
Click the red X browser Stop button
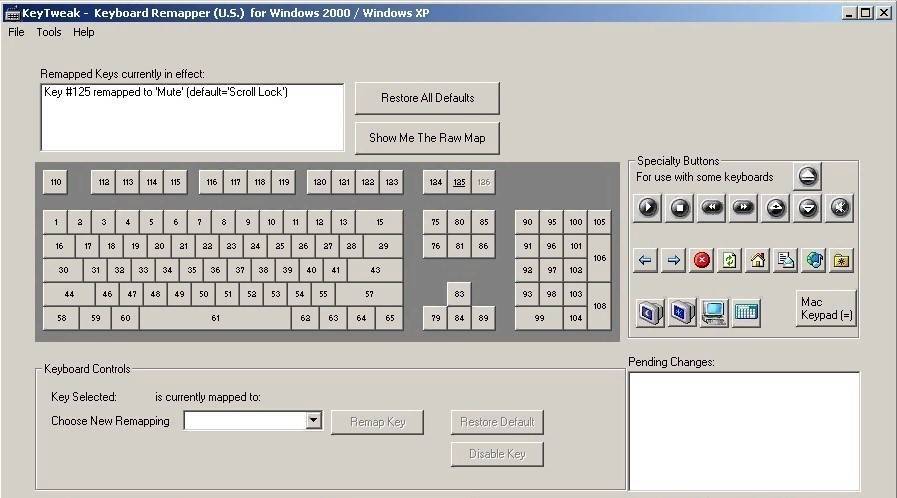701,260
